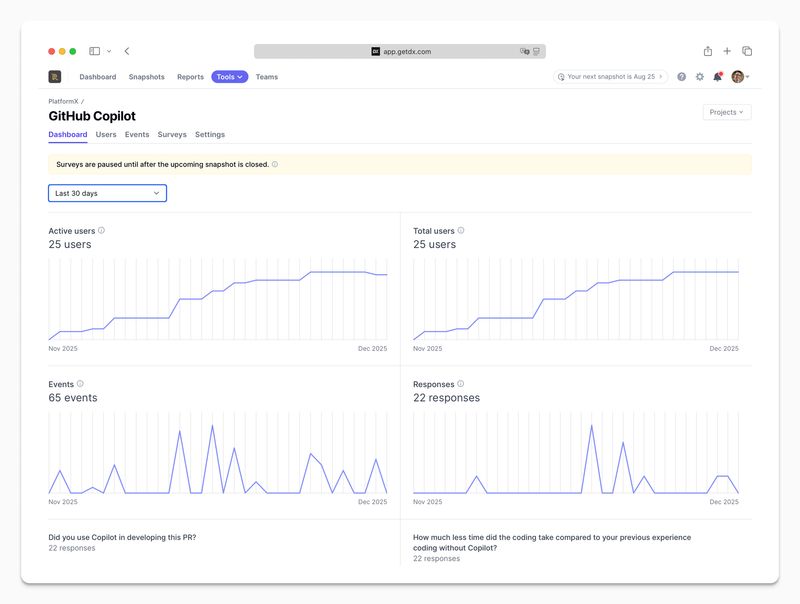Open the settings gear icon
Image resolution: width=800 pixels, height=604 pixels.
699,77
